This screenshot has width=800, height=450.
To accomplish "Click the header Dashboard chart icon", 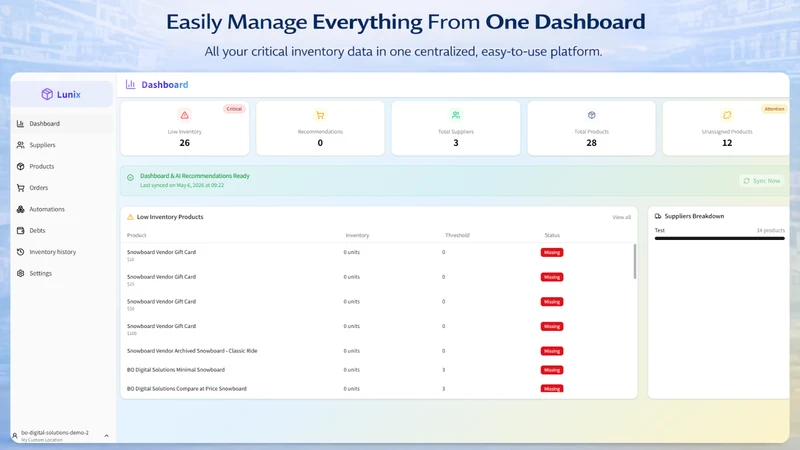I will coord(131,84).
